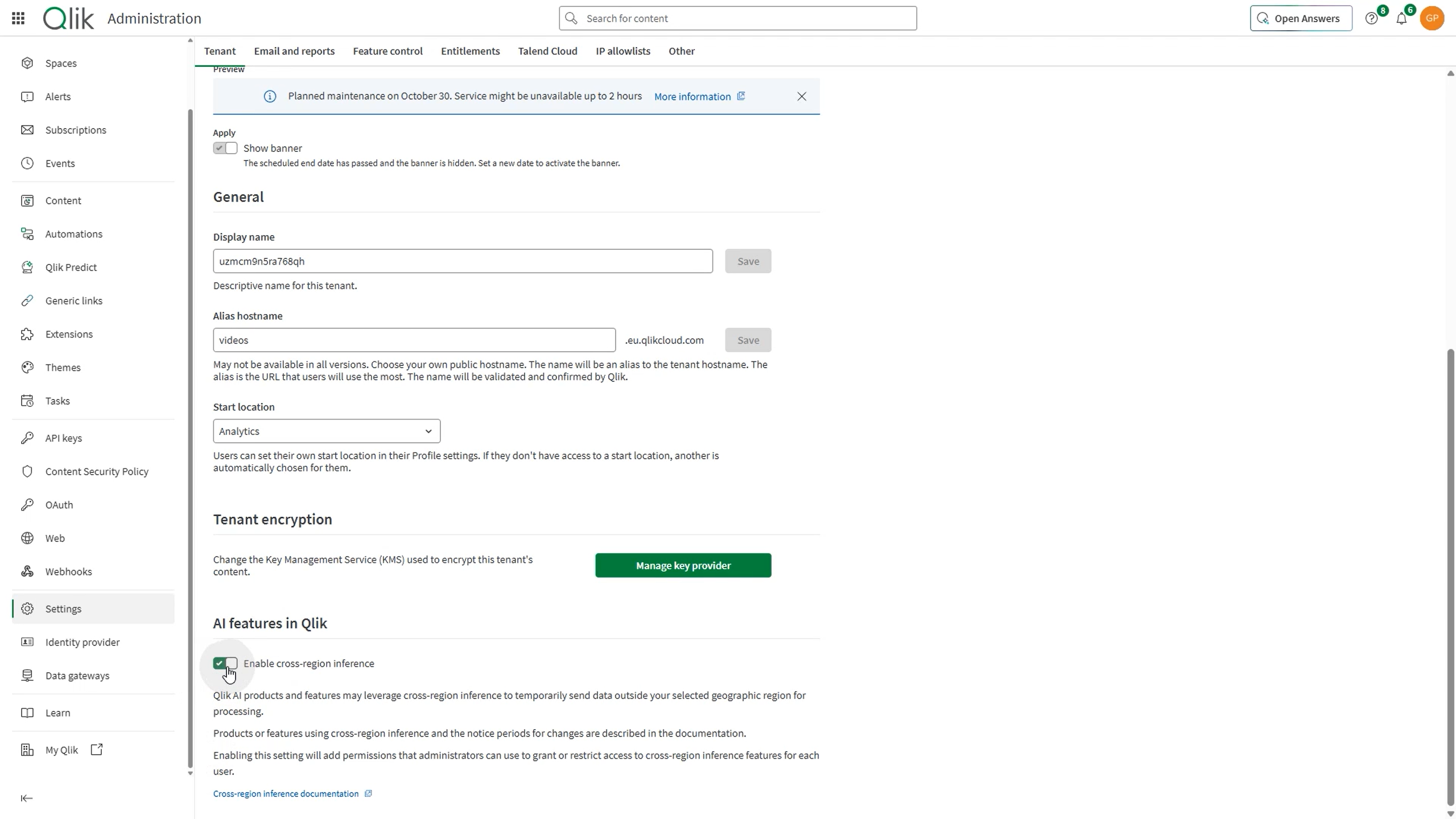Screen dimensions: 1456x819
Task: Click the Open Answers button
Action: (x=1301, y=18)
